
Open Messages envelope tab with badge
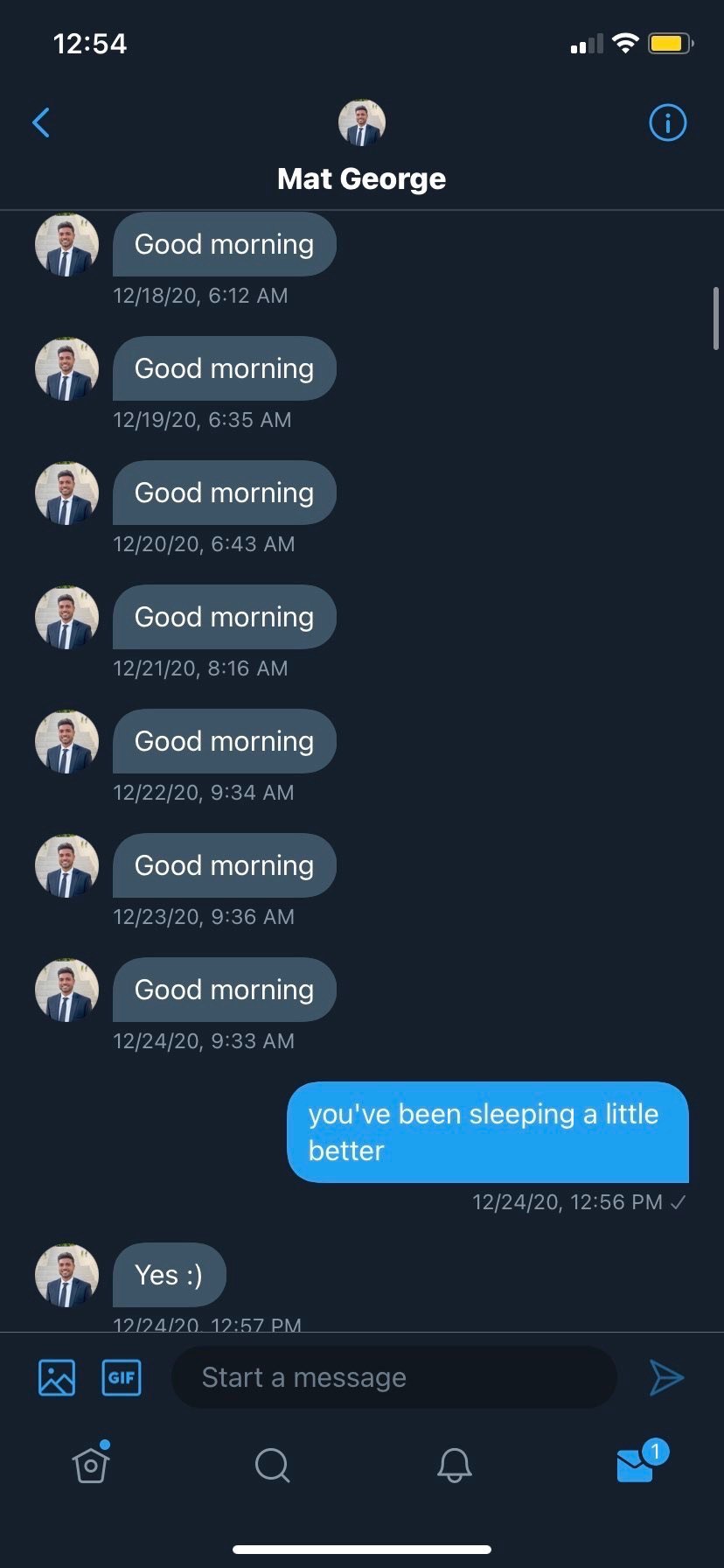click(x=636, y=1464)
